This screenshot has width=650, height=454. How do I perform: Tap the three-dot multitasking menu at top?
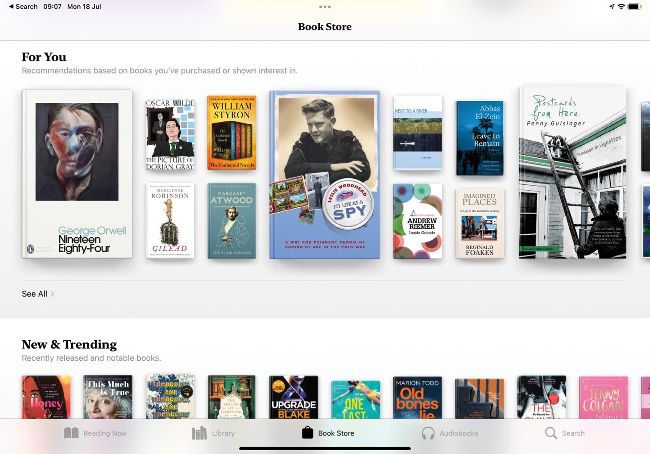pos(325,6)
